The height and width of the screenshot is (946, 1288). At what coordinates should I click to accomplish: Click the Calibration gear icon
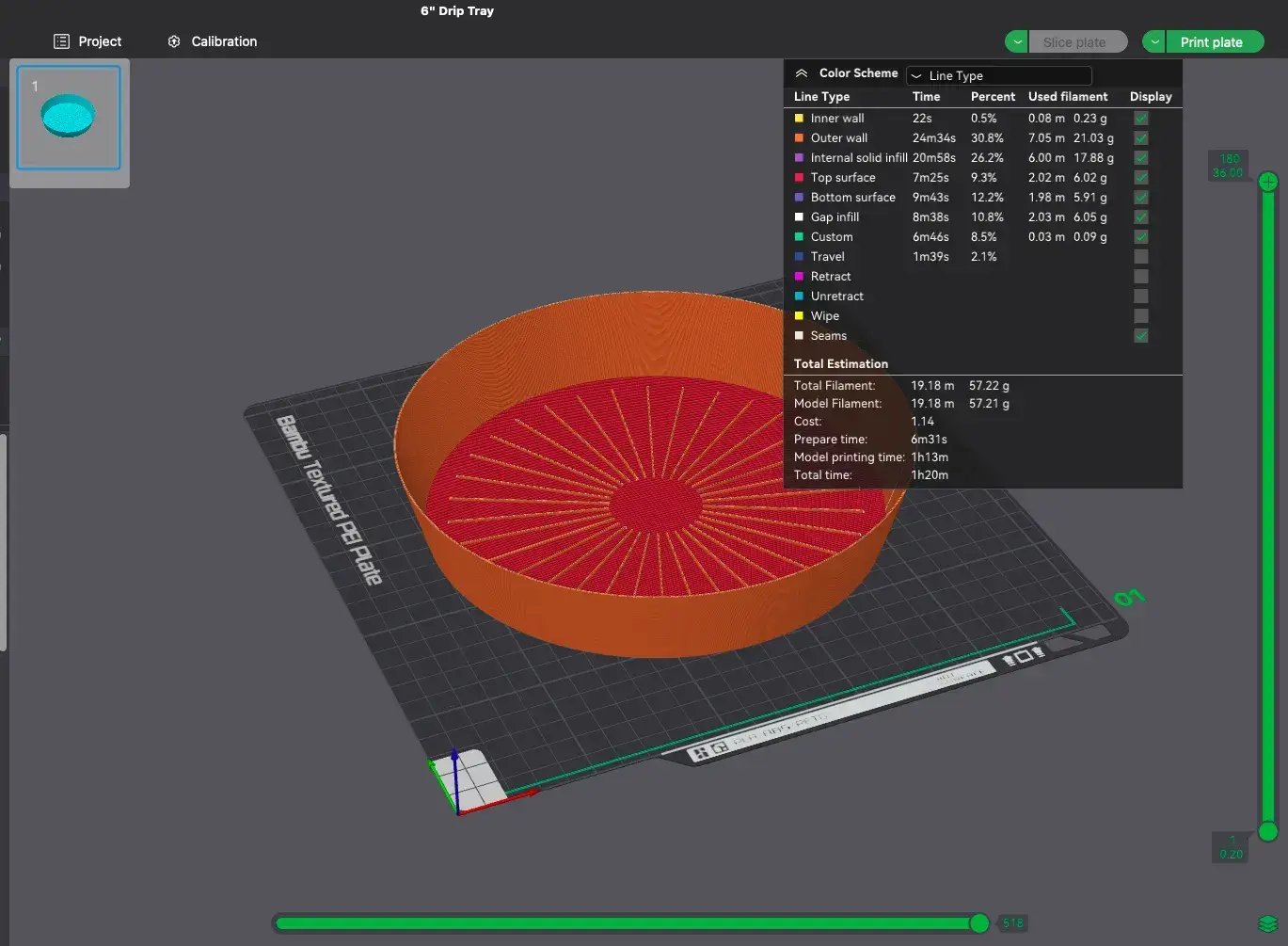coord(174,41)
